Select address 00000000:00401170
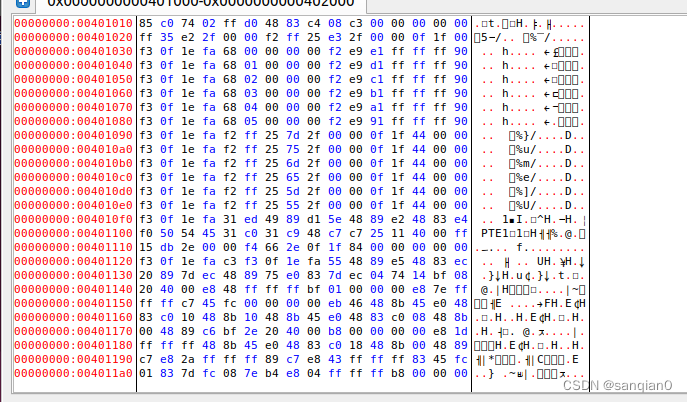 [x=73, y=331]
